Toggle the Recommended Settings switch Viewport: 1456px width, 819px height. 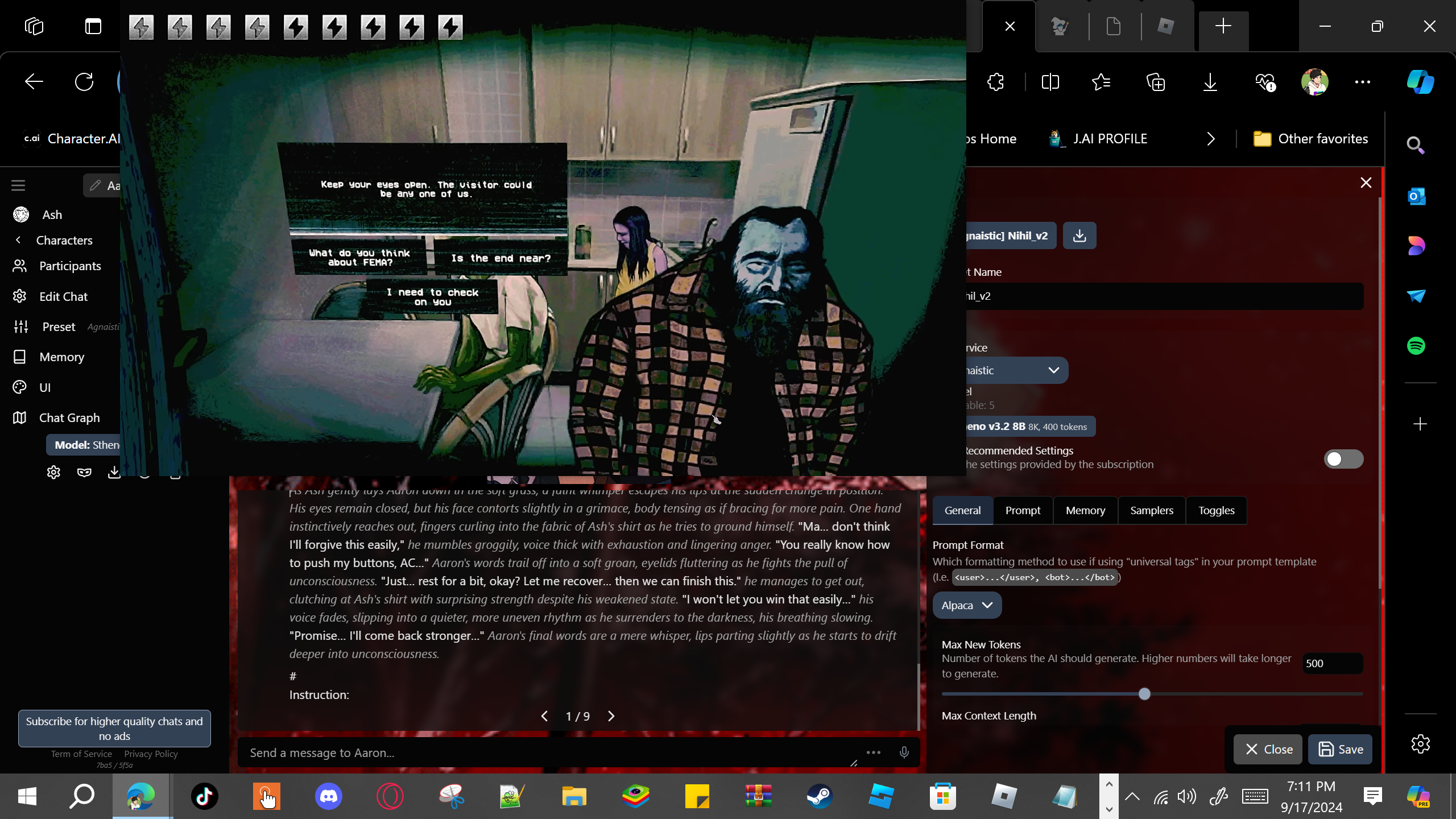pyautogui.click(x=1343, y=459)
